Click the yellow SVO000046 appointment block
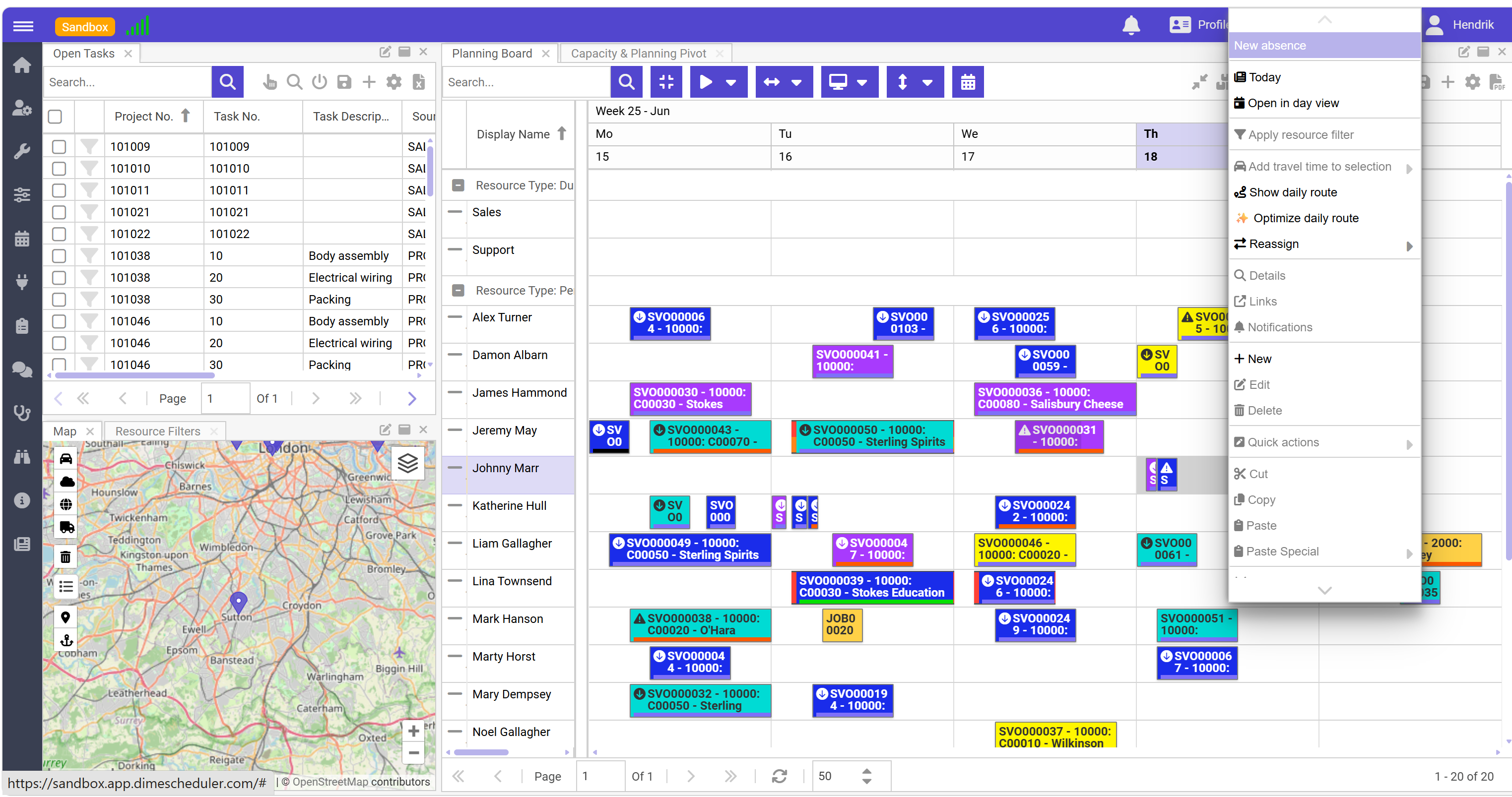Viewport: 1512px width, 797px height. 1024,549
